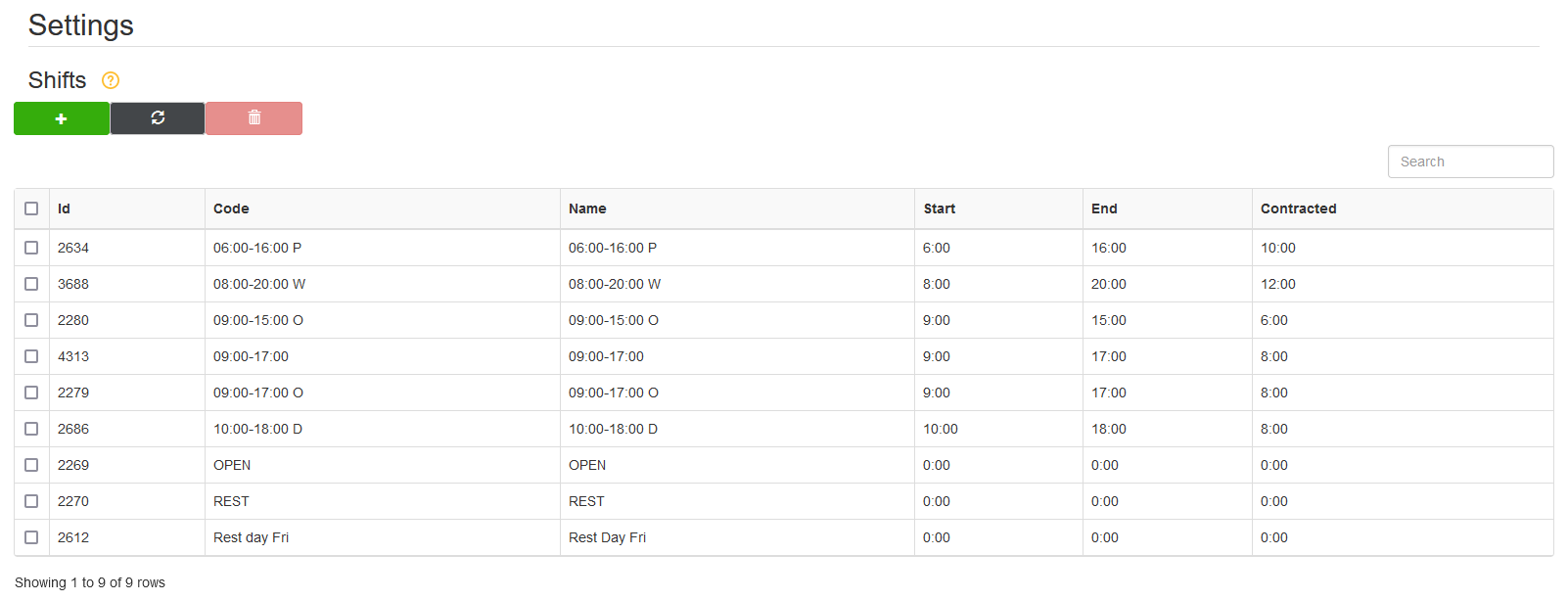Image resolution: width=1568 pixels, height=601 pixels.
Task: Select the 10:00-18:00 D shift row
Action: (783, 429)
